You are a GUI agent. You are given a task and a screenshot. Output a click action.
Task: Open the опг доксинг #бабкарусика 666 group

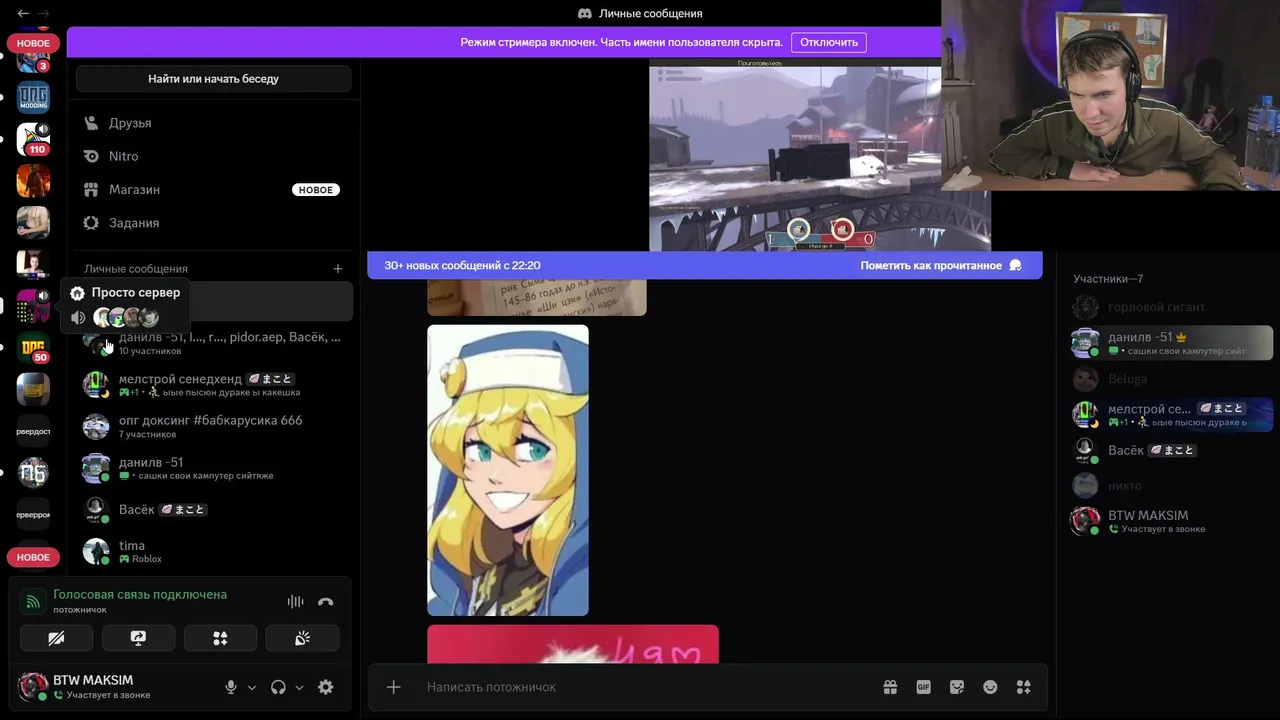tap(214, 426)
